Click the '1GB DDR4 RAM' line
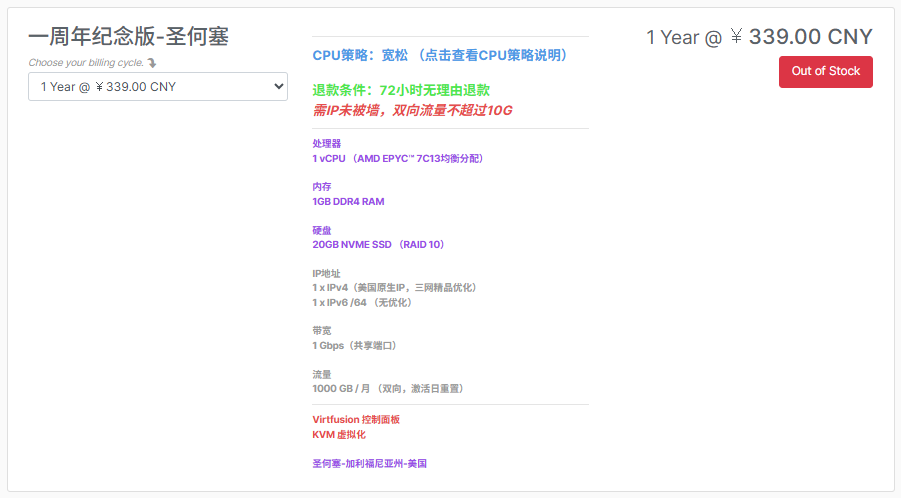Viewport: 901px width, 498px height. [348, 202]
